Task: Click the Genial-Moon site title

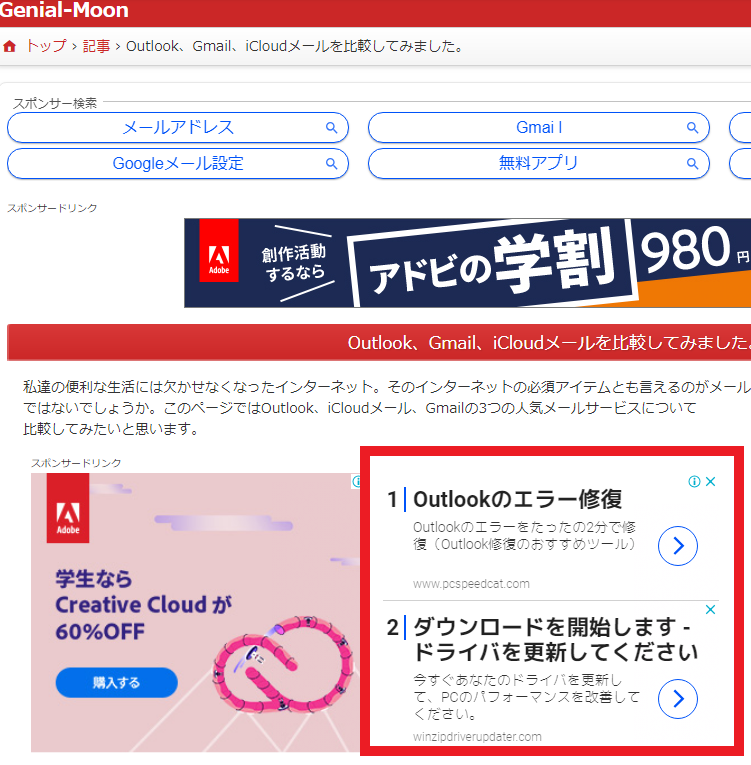Action: point(63,10)
